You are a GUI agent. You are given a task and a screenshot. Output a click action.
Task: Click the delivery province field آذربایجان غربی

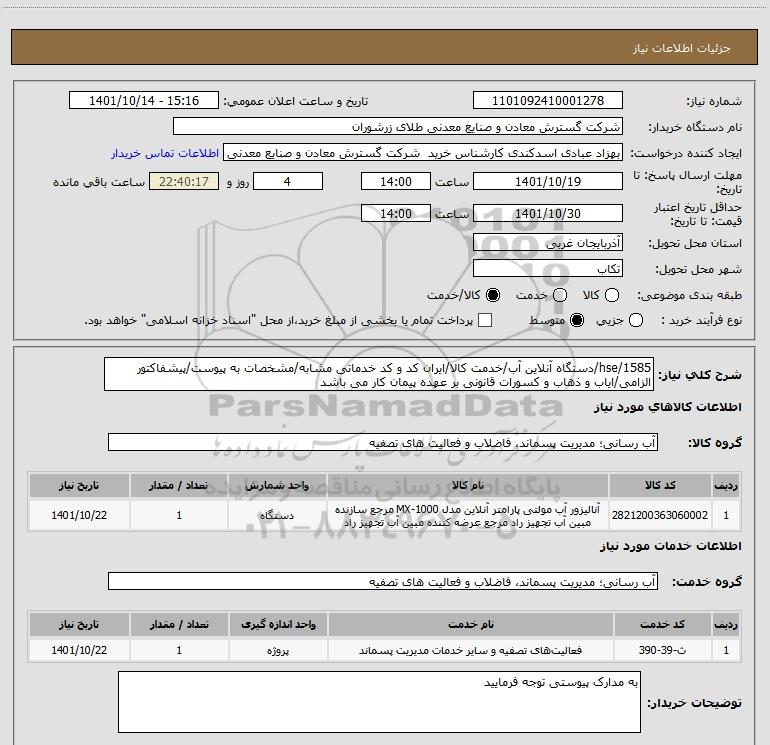coord(548,242)
